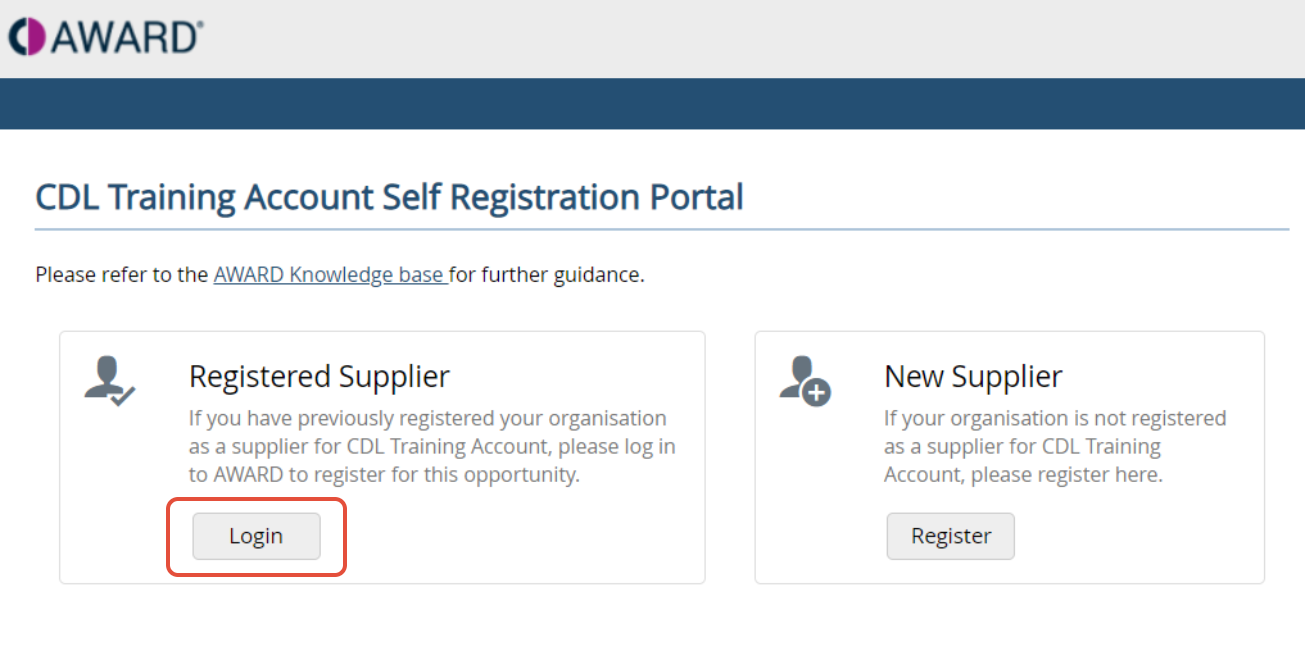This screenshot has width=1305, height=651.
Task: Click the New Supplier heading
Action: pyautogui.click(x=972, y=376)
